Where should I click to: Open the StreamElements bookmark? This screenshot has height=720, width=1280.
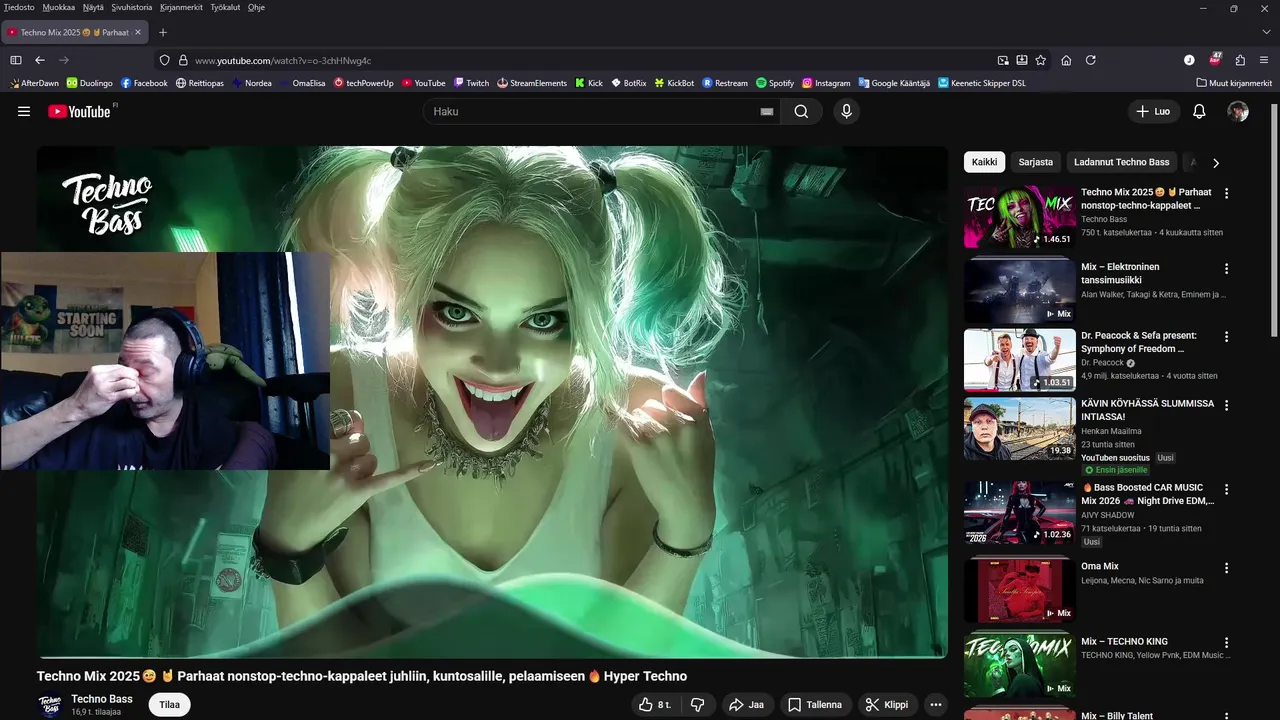(x=532, y=83)
